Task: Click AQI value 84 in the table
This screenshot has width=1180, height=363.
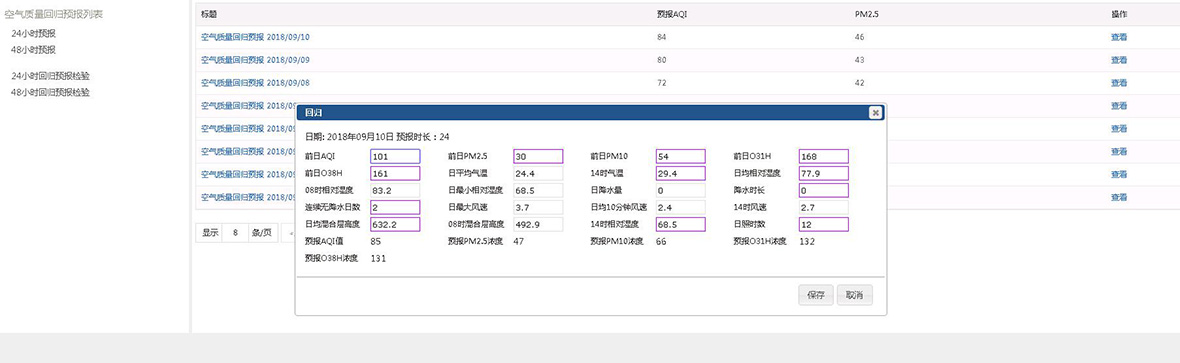Action: click(x=661, y=37)
